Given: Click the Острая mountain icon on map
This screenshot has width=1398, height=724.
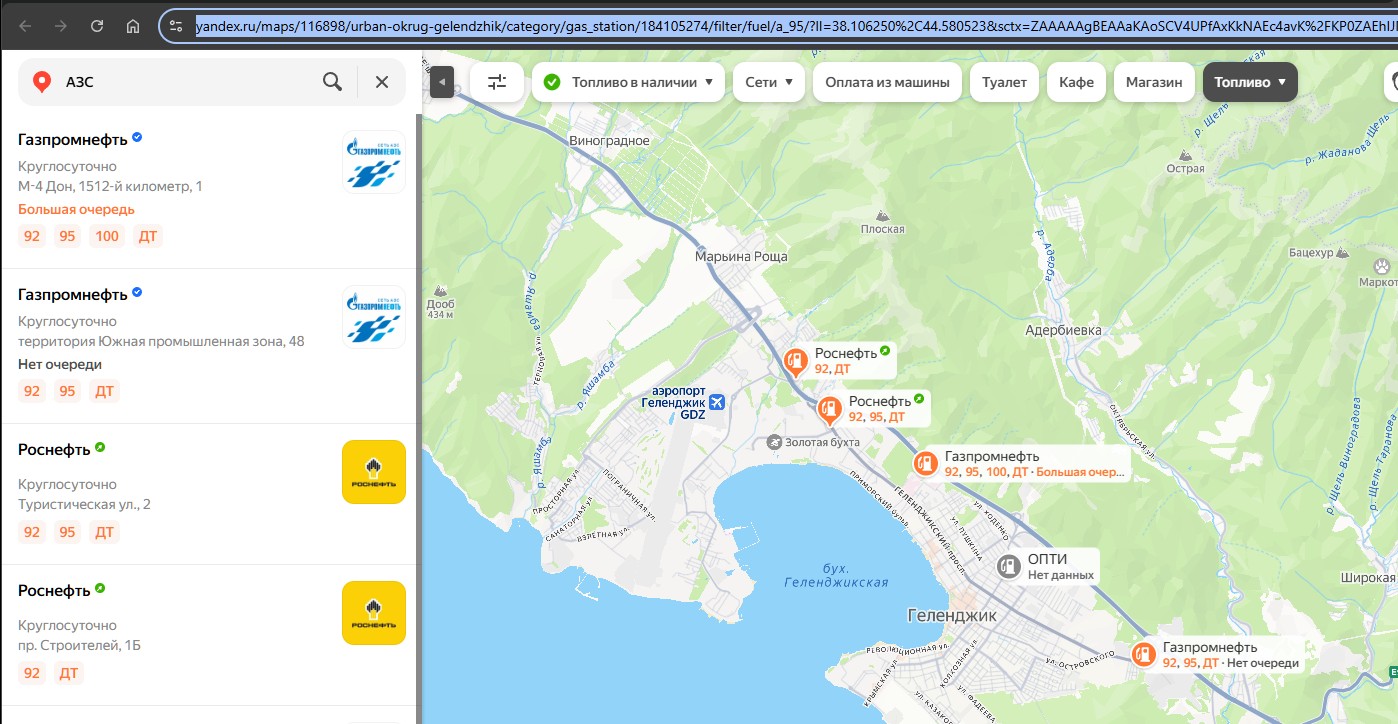Looking at the screenshot, I should [1186, 155].
